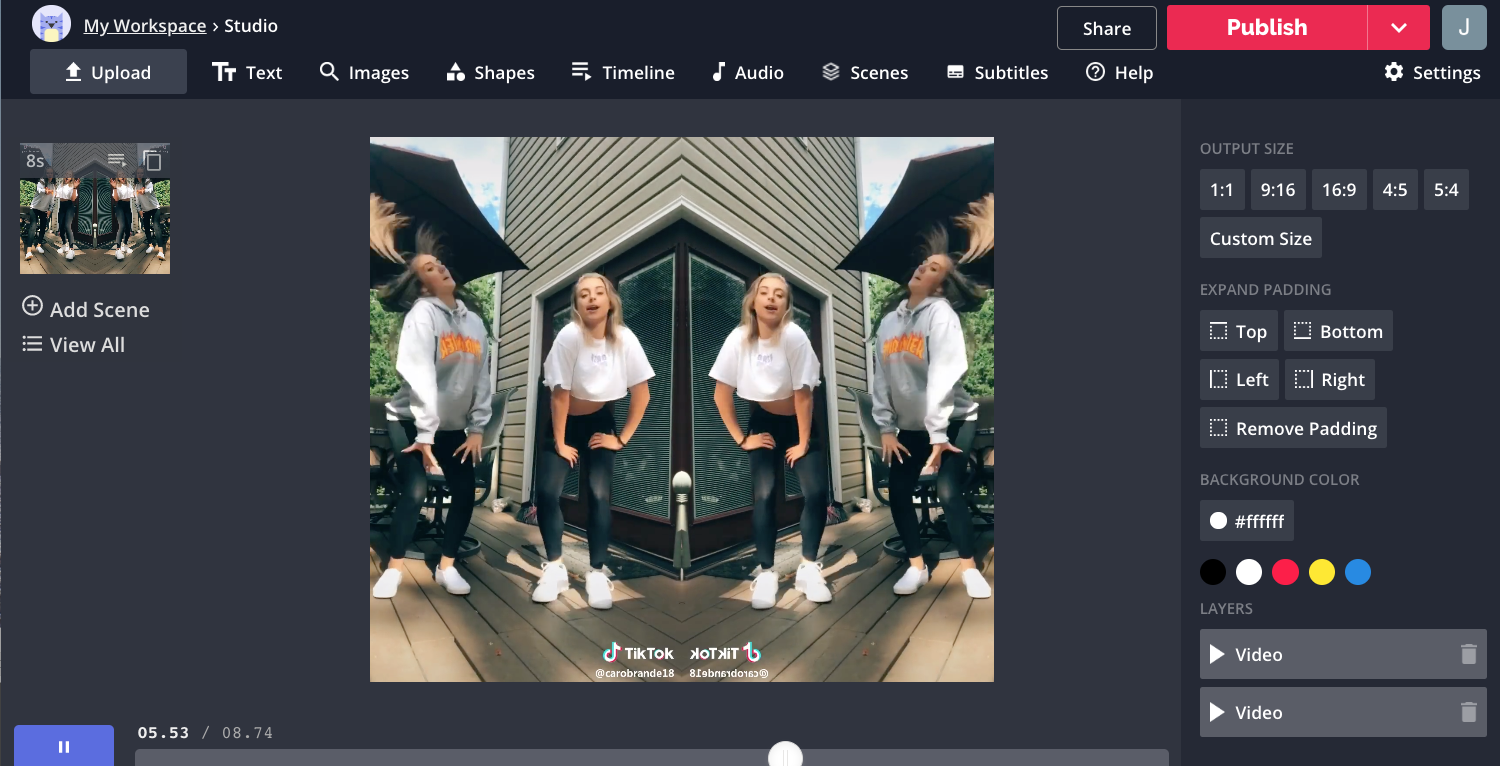Expand padding on Bottom
This screenshot has height=766, width=1500.
pos(1338,331)
